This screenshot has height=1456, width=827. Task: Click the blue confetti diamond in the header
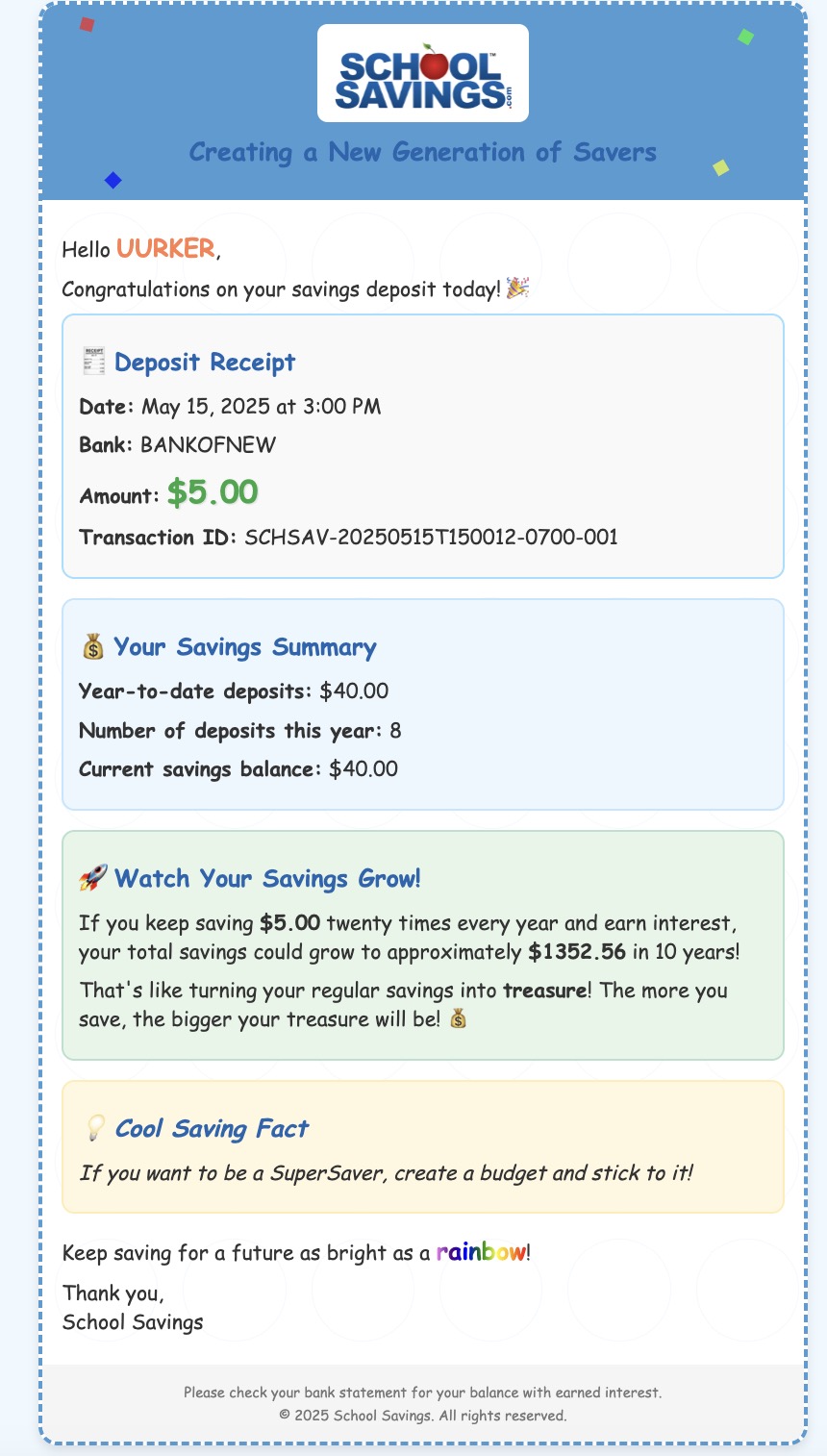(113, 180)
